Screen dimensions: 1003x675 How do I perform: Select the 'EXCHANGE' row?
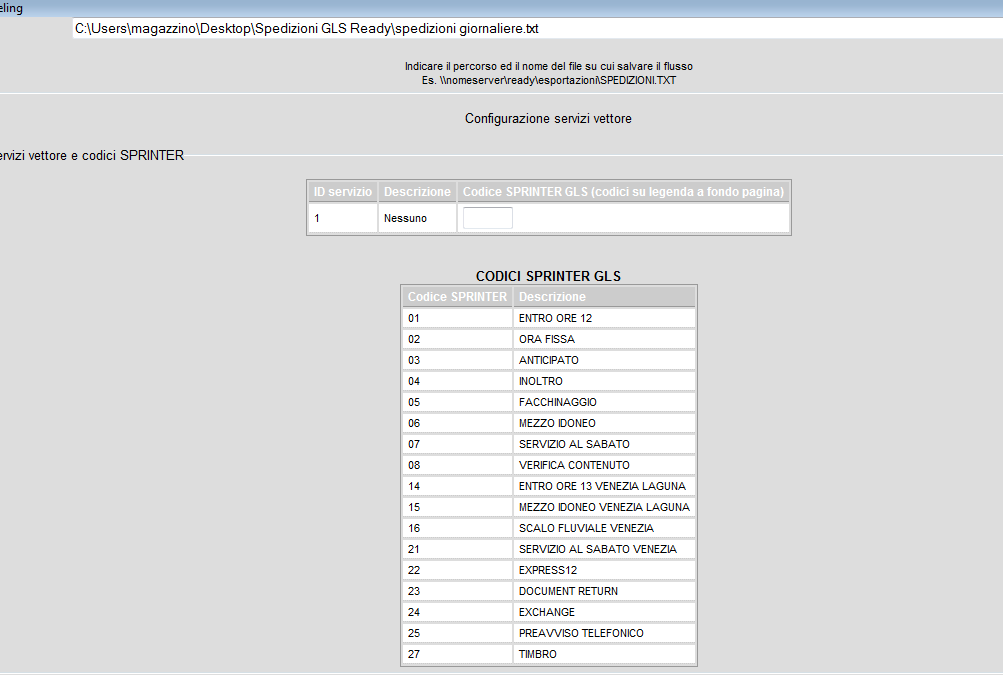[x=549, y=612]
